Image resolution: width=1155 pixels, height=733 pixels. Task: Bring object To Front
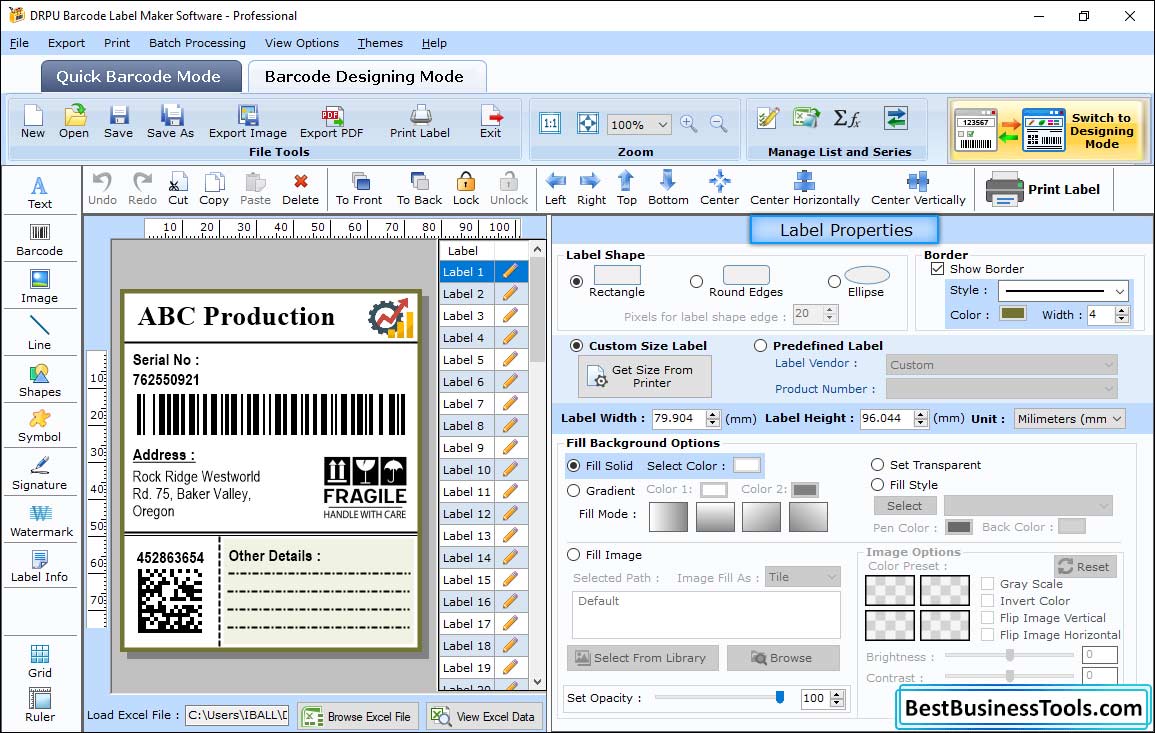359,189
